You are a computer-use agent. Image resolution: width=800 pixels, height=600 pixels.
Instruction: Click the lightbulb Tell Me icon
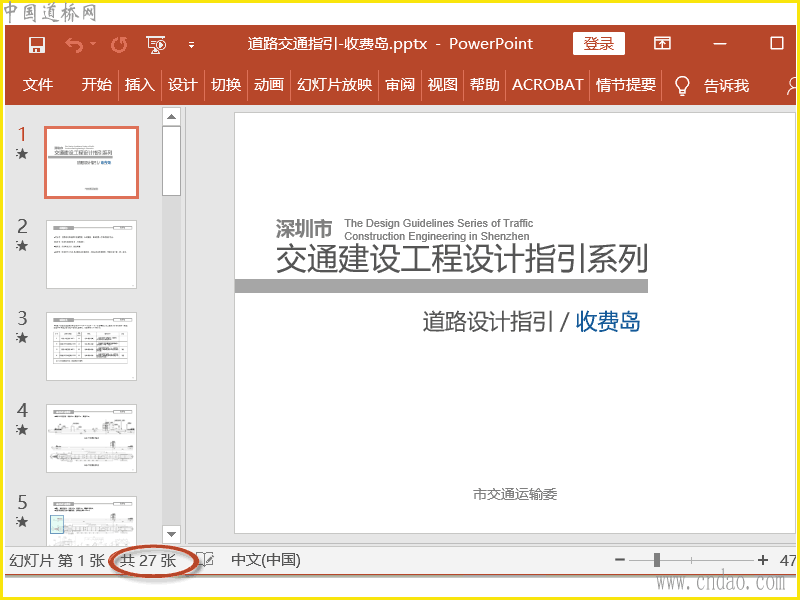(x=682, y=85)
